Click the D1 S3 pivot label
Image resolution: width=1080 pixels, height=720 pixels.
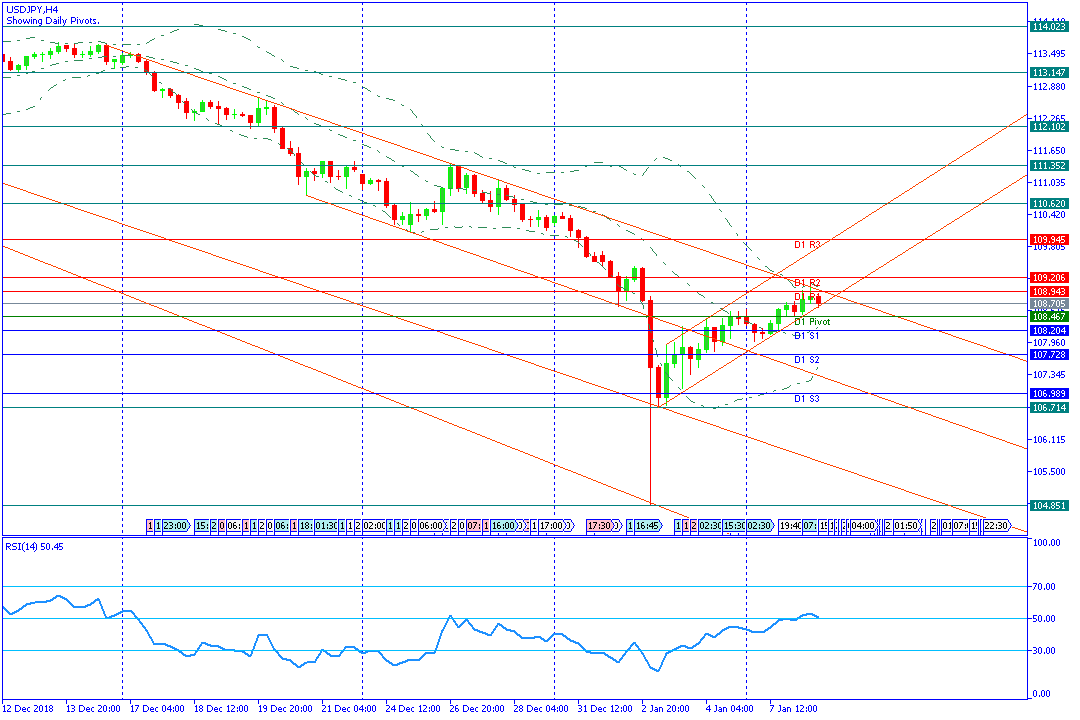807,398
